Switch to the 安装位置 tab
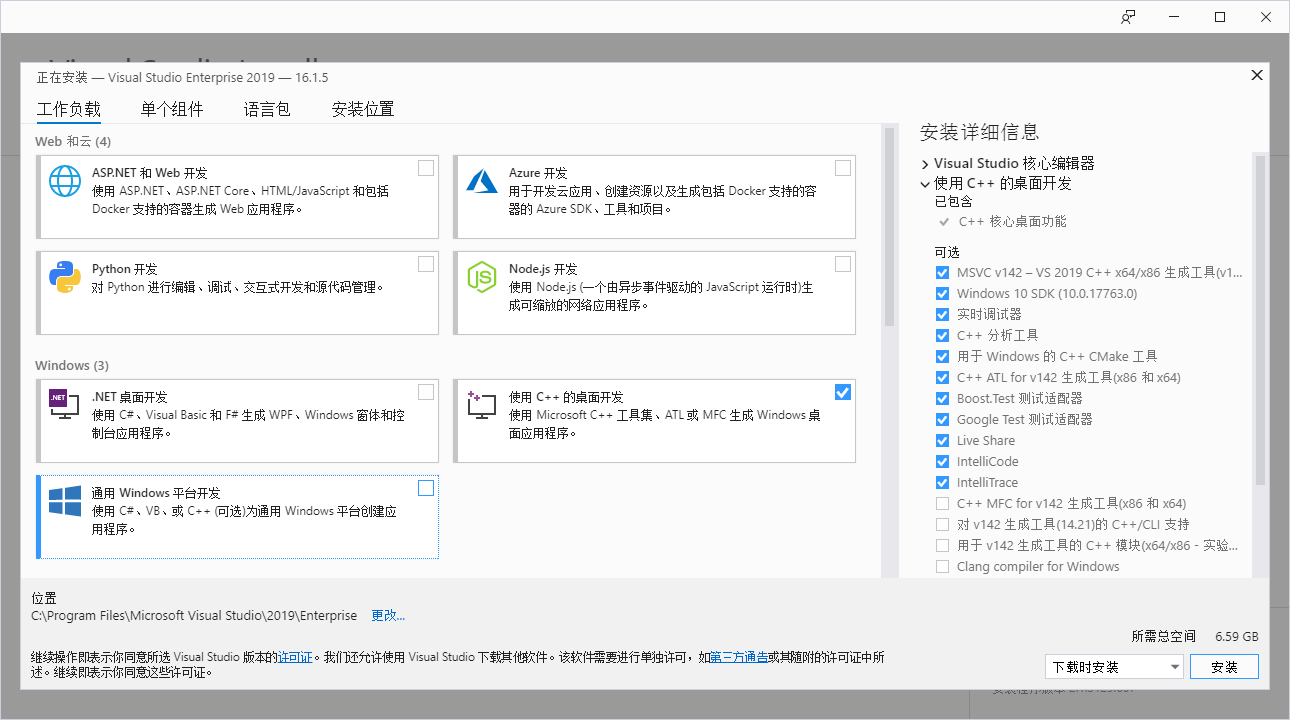This screenshot has height=720, width=1290. (363, 110)
